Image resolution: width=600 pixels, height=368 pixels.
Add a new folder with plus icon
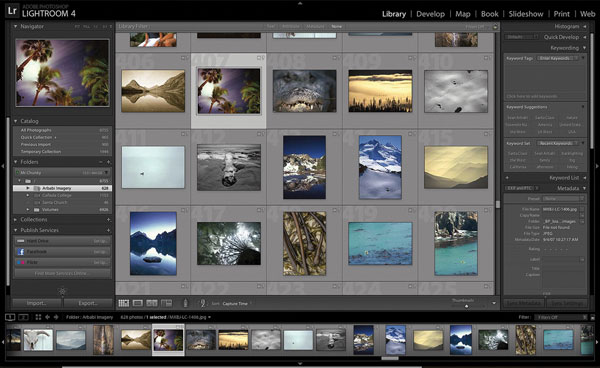[x=109, y=162]
